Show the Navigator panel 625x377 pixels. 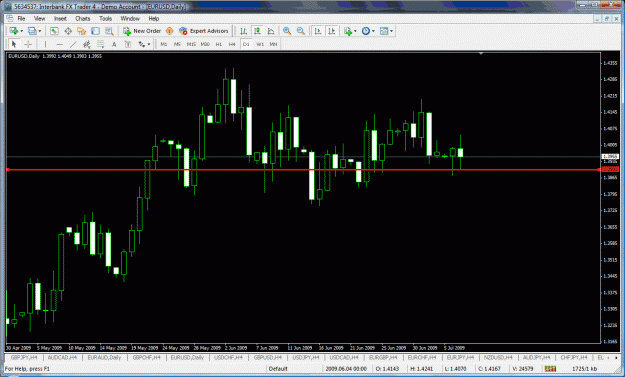coord(82,31)
